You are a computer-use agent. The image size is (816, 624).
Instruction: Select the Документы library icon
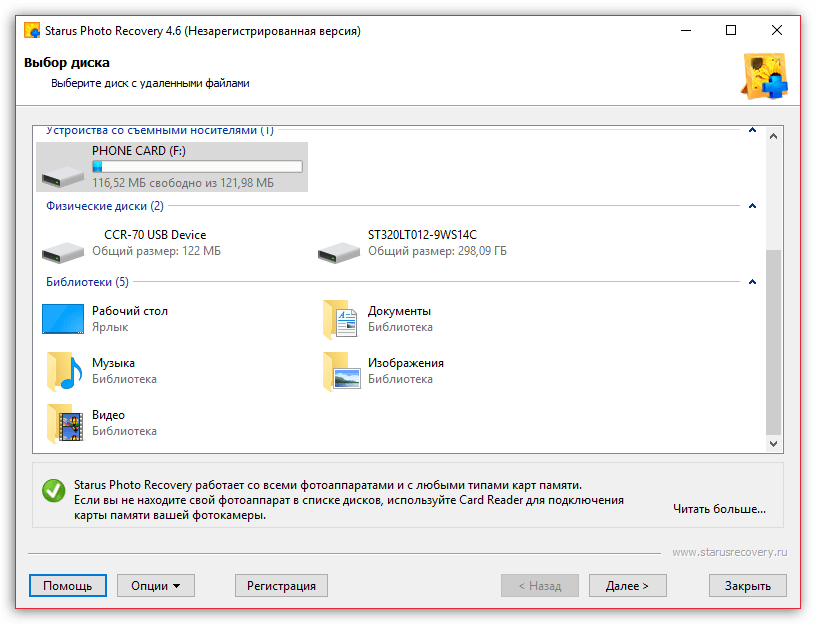[341, 319]
